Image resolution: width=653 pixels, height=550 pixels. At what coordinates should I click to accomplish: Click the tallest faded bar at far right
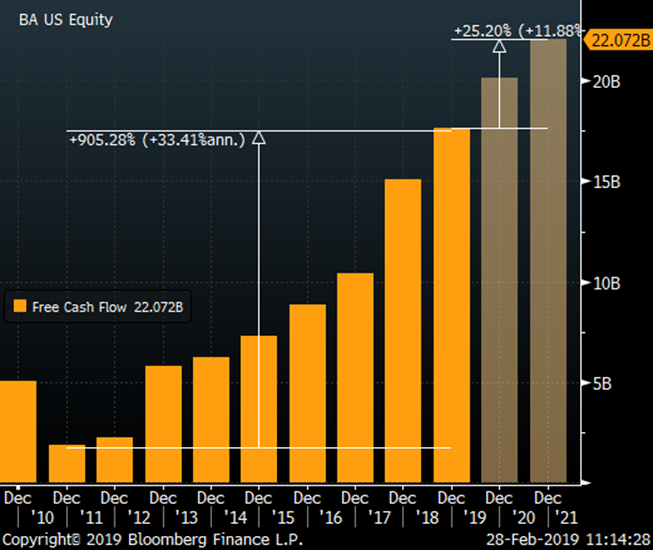[x=548, y=260]
